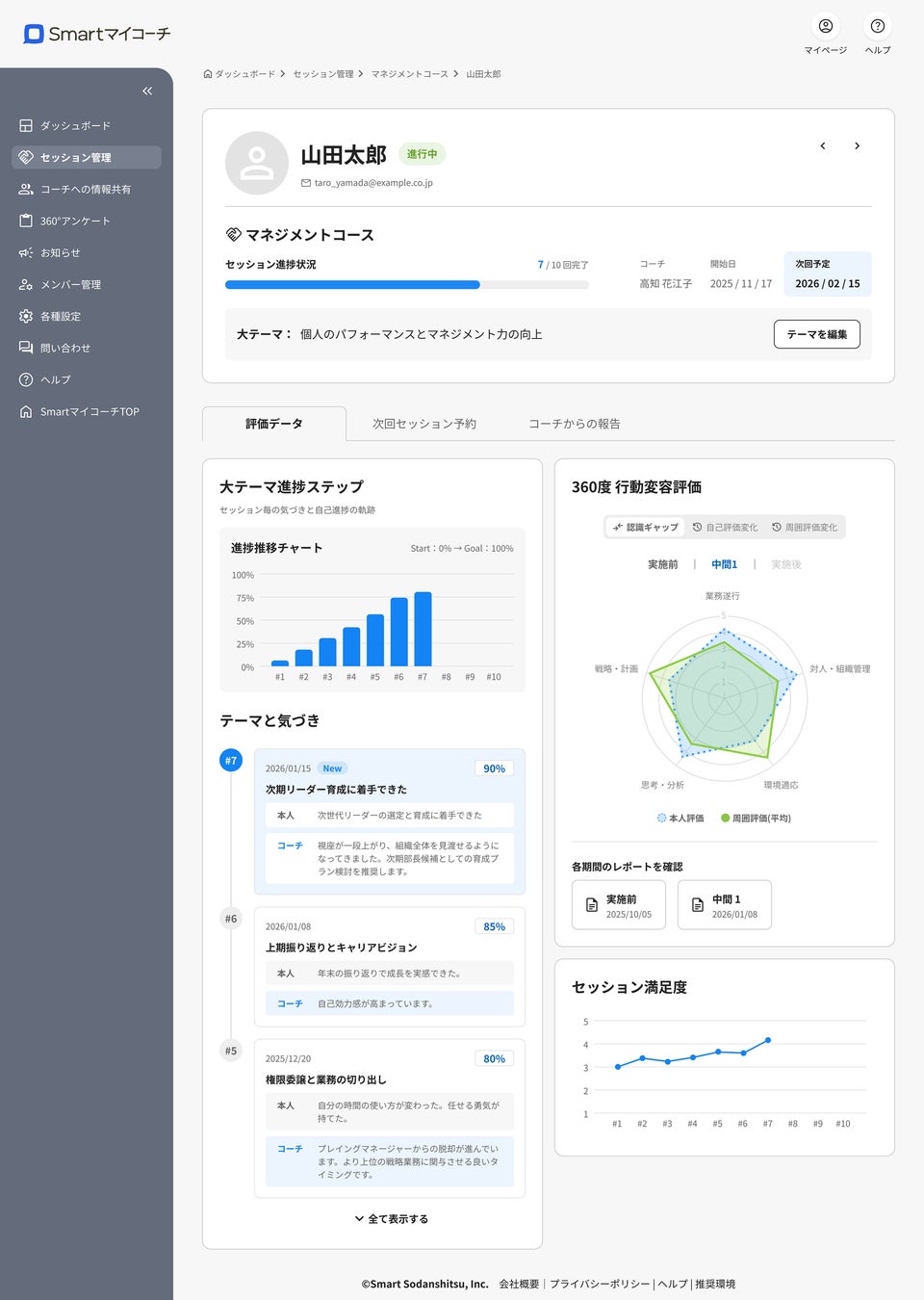
Task: Click the 進行中 status badge
Action: 422,154
